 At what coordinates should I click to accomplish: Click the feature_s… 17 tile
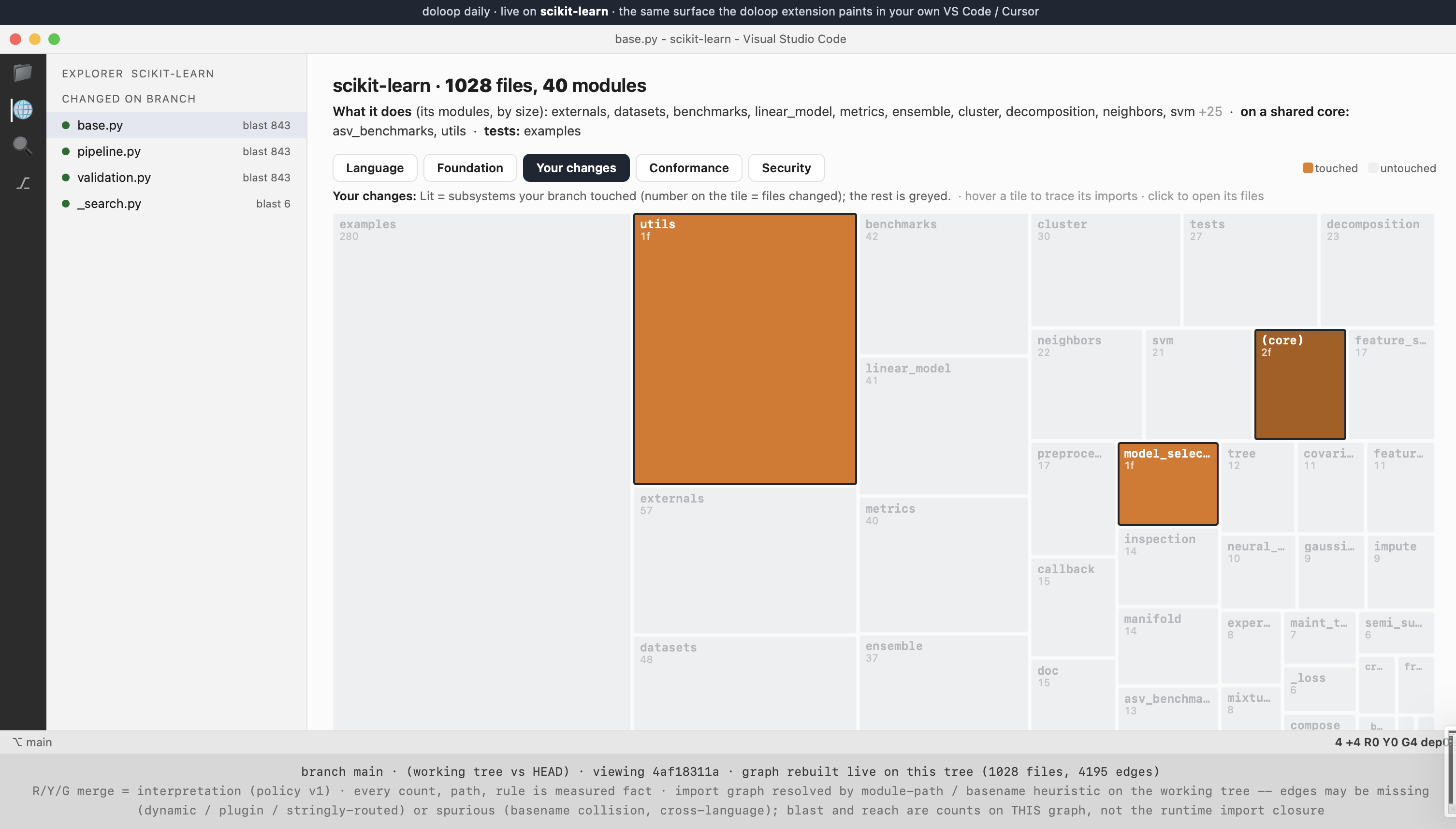(x=1391, y=385)
